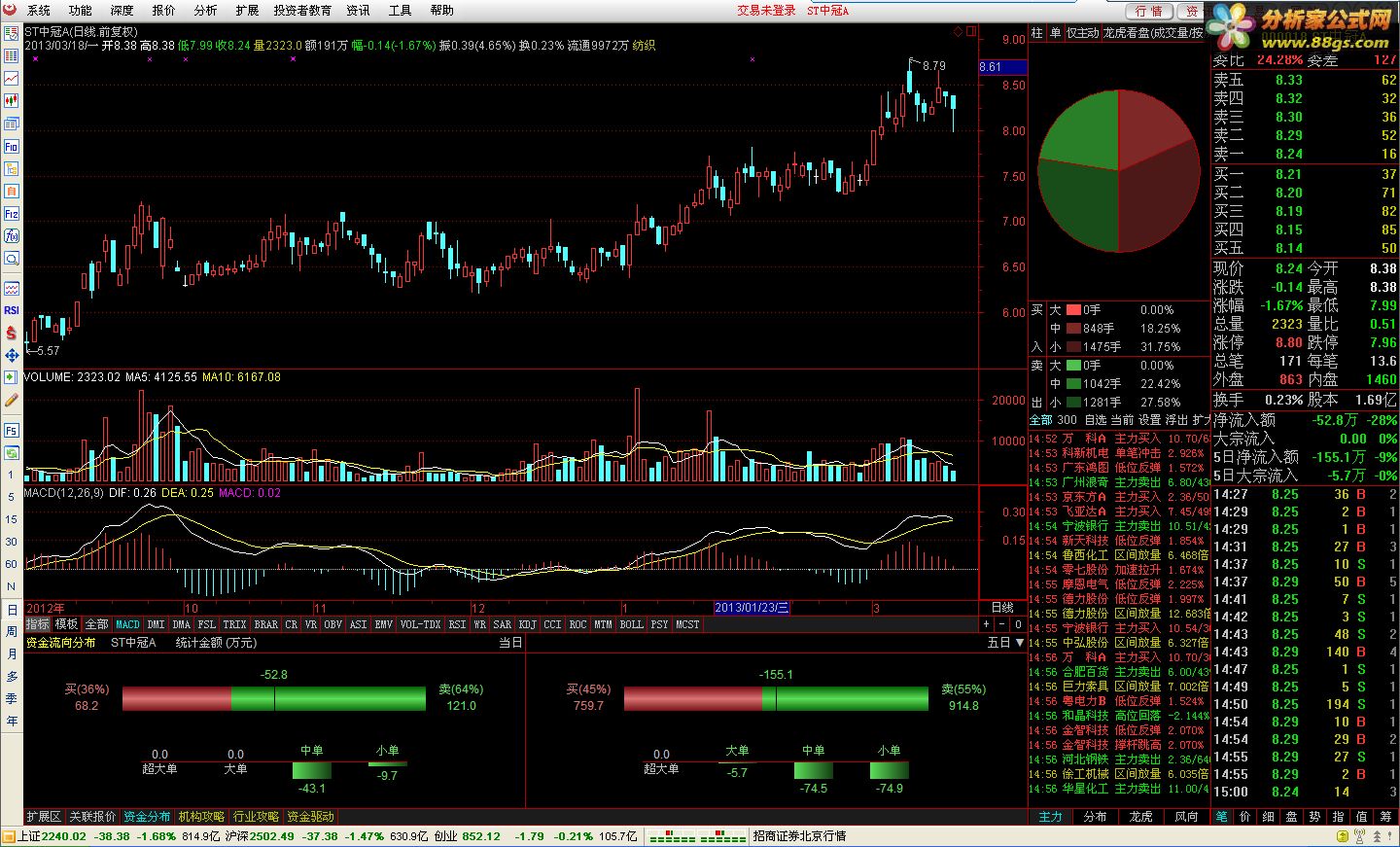1400x847 pixels.
Task: Click the yellow icon before 上证 in status bar
Action: (x=9, y=836)
